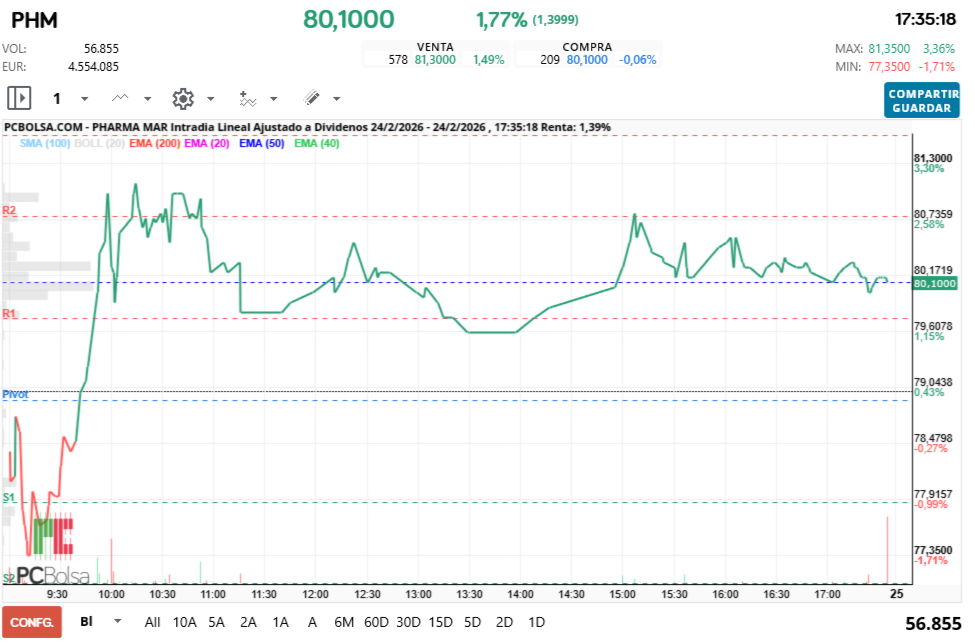Click the COMPARTIR GUARDAR button
The height and width of the screenshot is (643, 975).
[x=921, y=98]
